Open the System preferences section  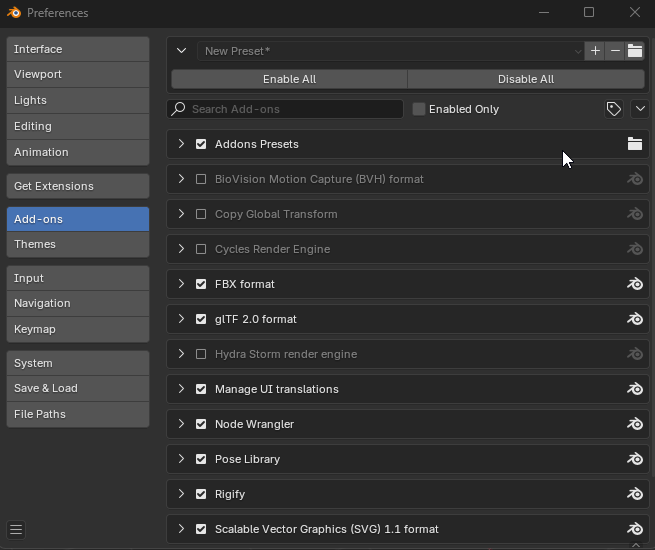78,363
